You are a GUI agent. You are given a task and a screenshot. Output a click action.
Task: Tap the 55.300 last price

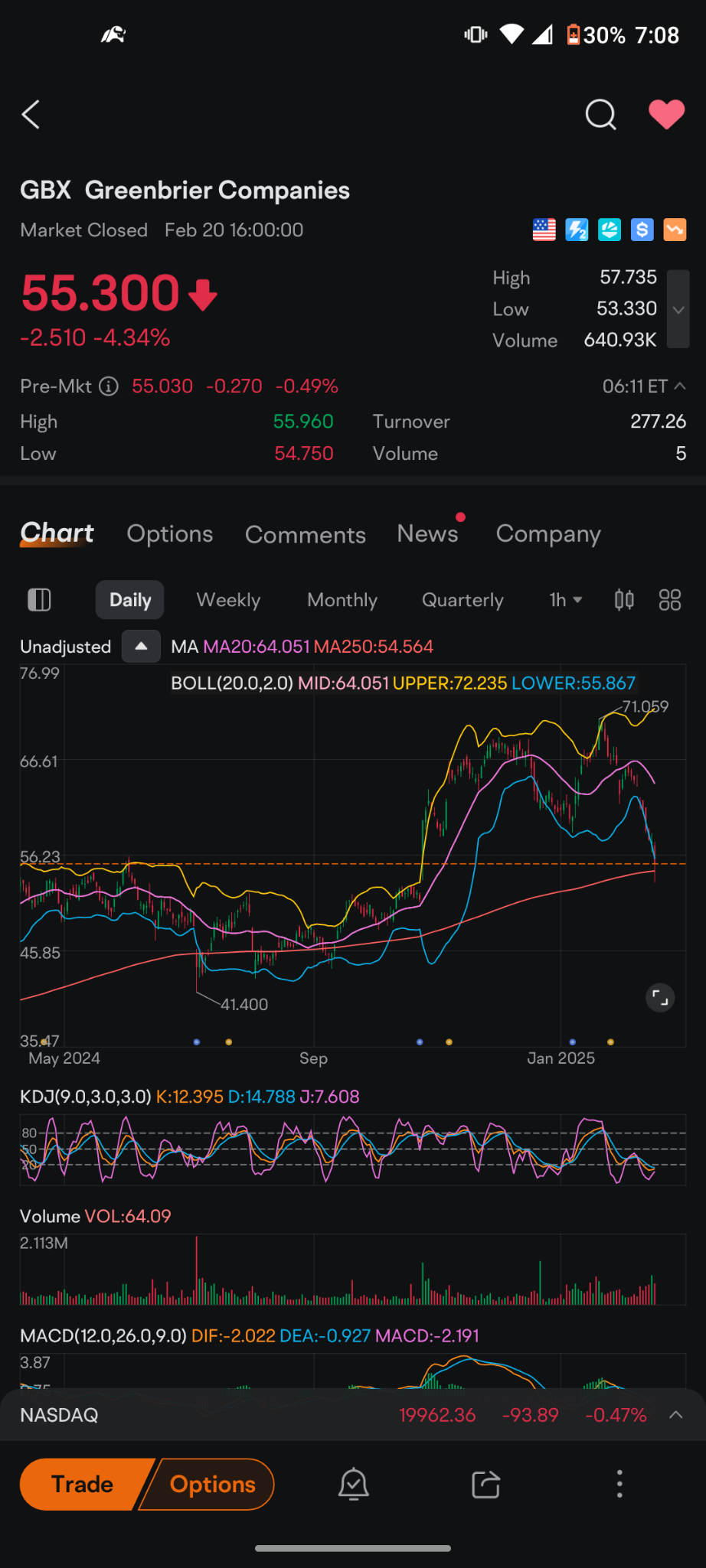pyautogui.click(x=100, y=293)
